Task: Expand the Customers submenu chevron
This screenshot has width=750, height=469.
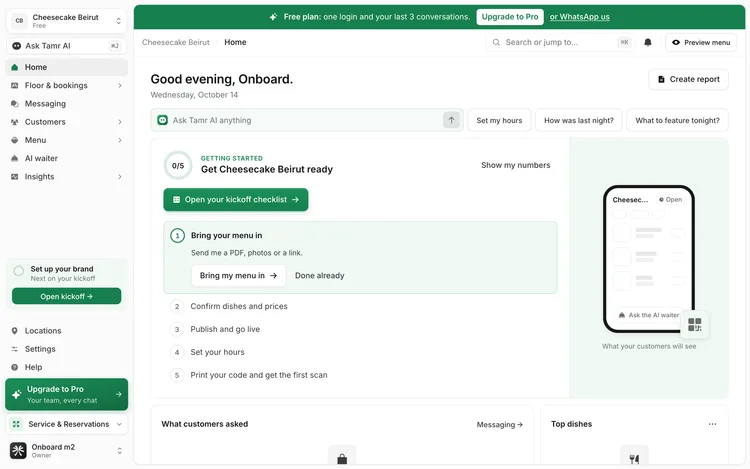Action: pos(120,122)
